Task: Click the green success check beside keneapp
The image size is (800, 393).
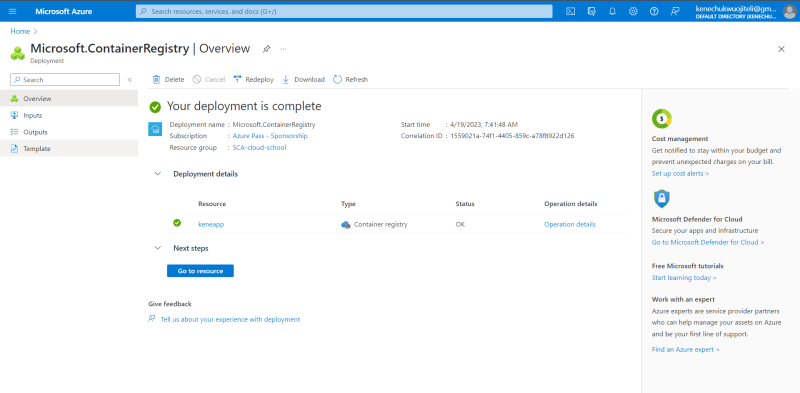Action: pos(177,223)
